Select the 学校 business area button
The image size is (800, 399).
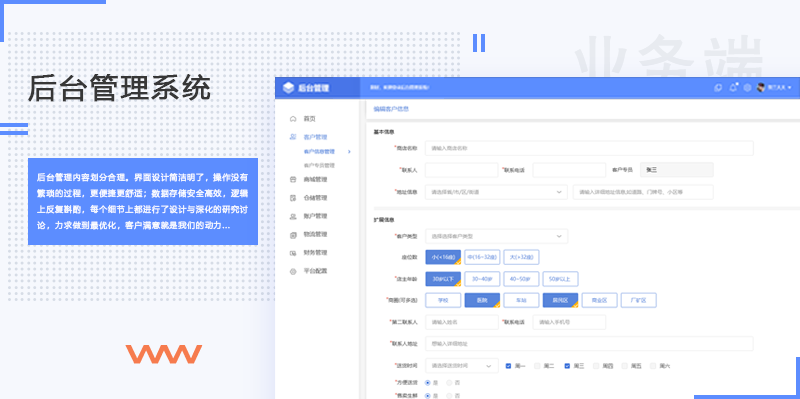(x=443, y=301)
